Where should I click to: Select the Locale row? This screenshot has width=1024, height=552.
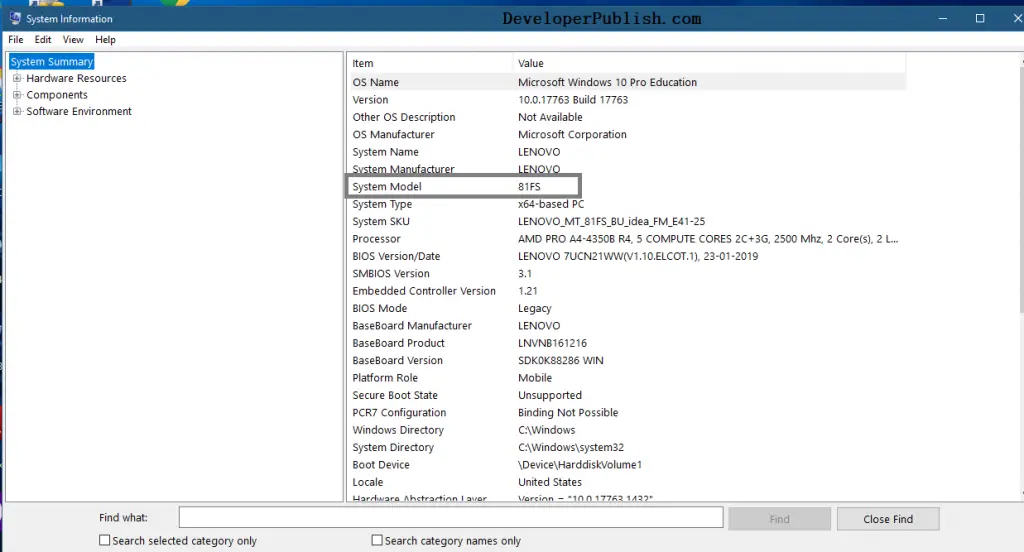point(627,482)
